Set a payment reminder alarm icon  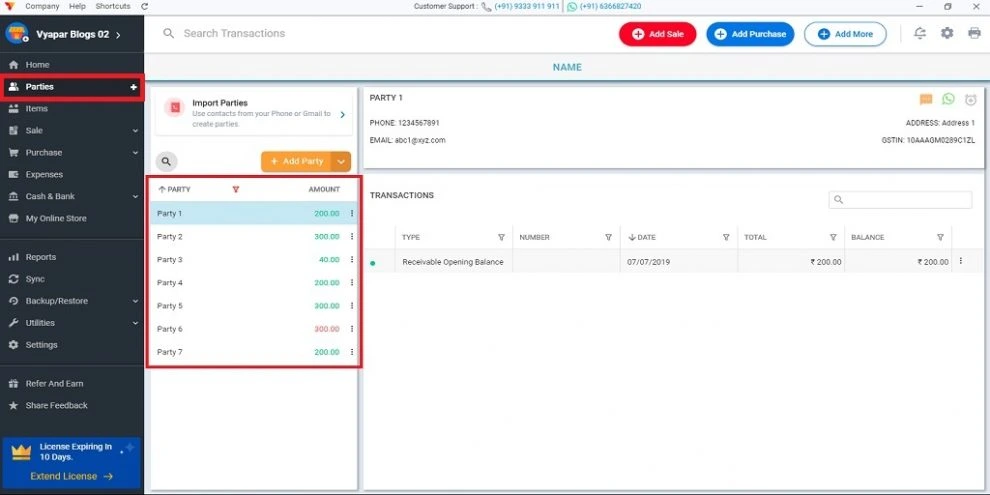[x=971, y=99]
